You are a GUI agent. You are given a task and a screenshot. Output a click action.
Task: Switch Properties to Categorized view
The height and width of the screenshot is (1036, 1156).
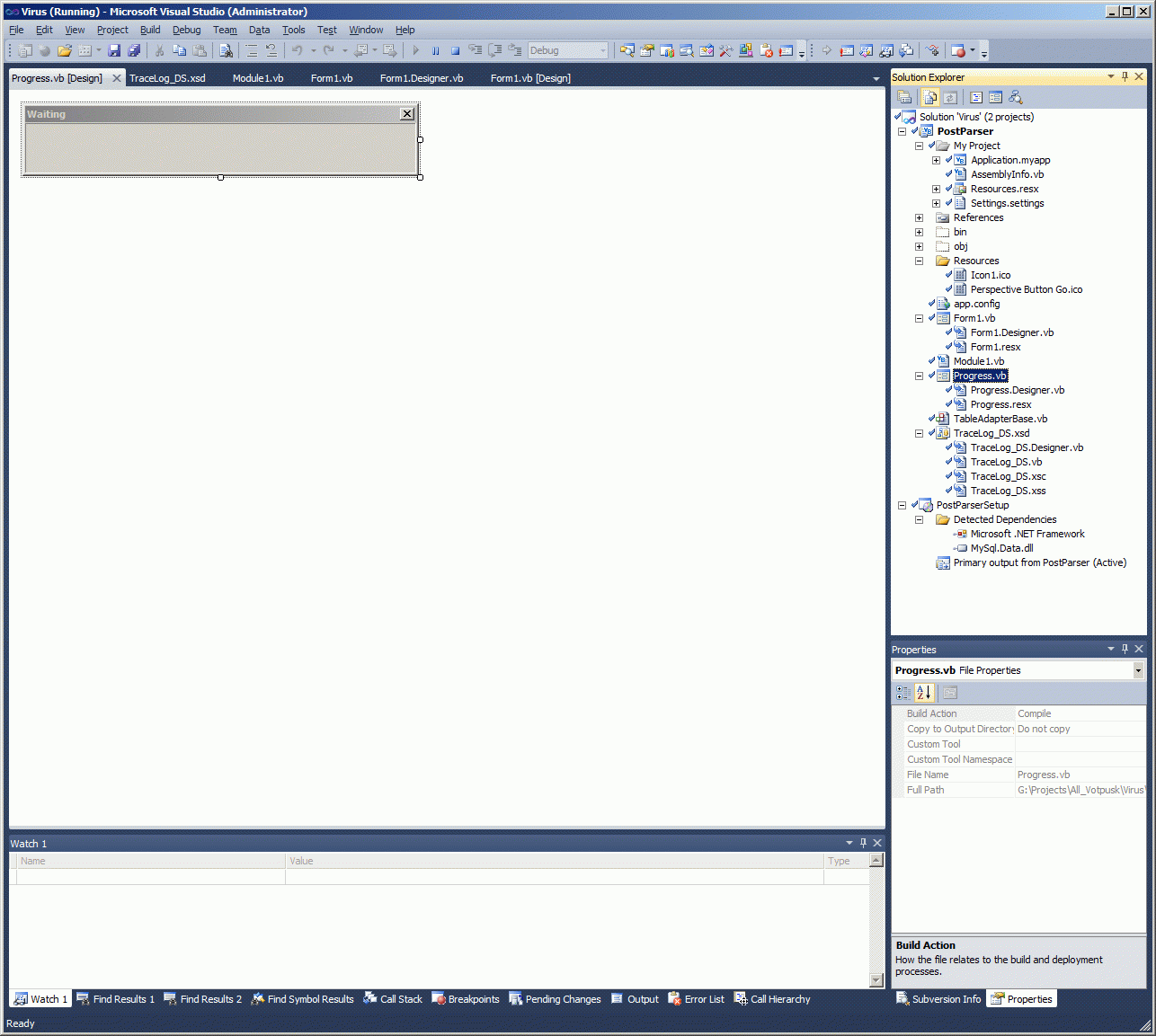point(903,693)
